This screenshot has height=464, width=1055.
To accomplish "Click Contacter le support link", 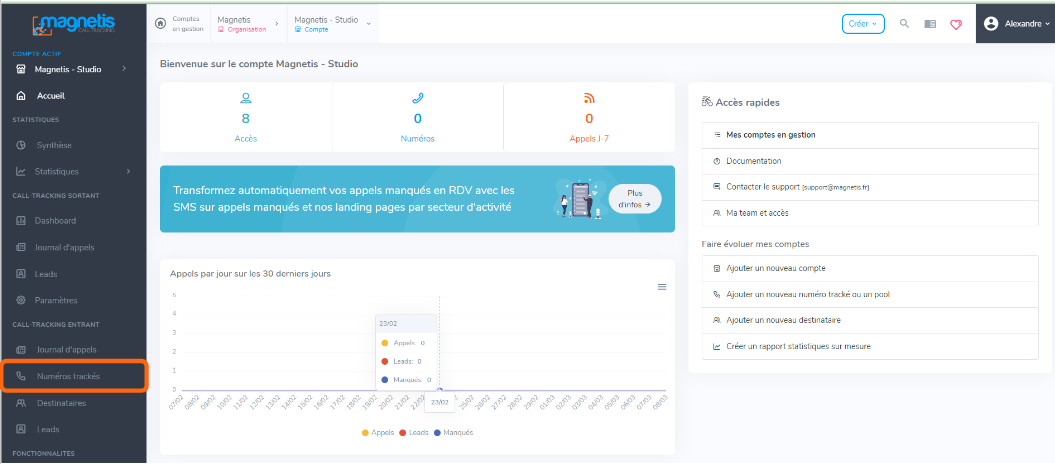I will 870,187.
